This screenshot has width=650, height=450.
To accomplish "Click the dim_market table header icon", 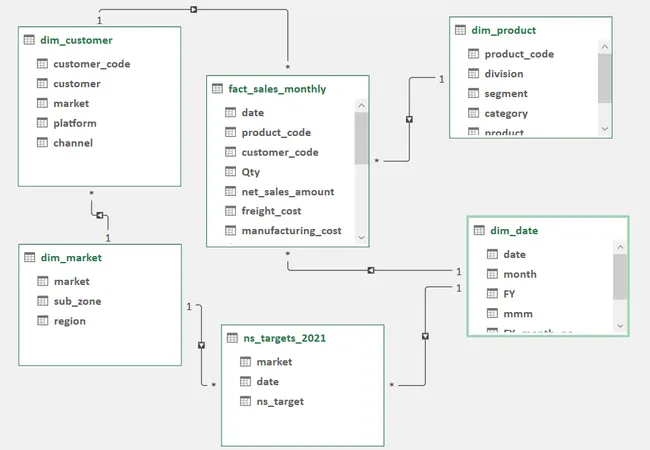I will click(29, 257).
